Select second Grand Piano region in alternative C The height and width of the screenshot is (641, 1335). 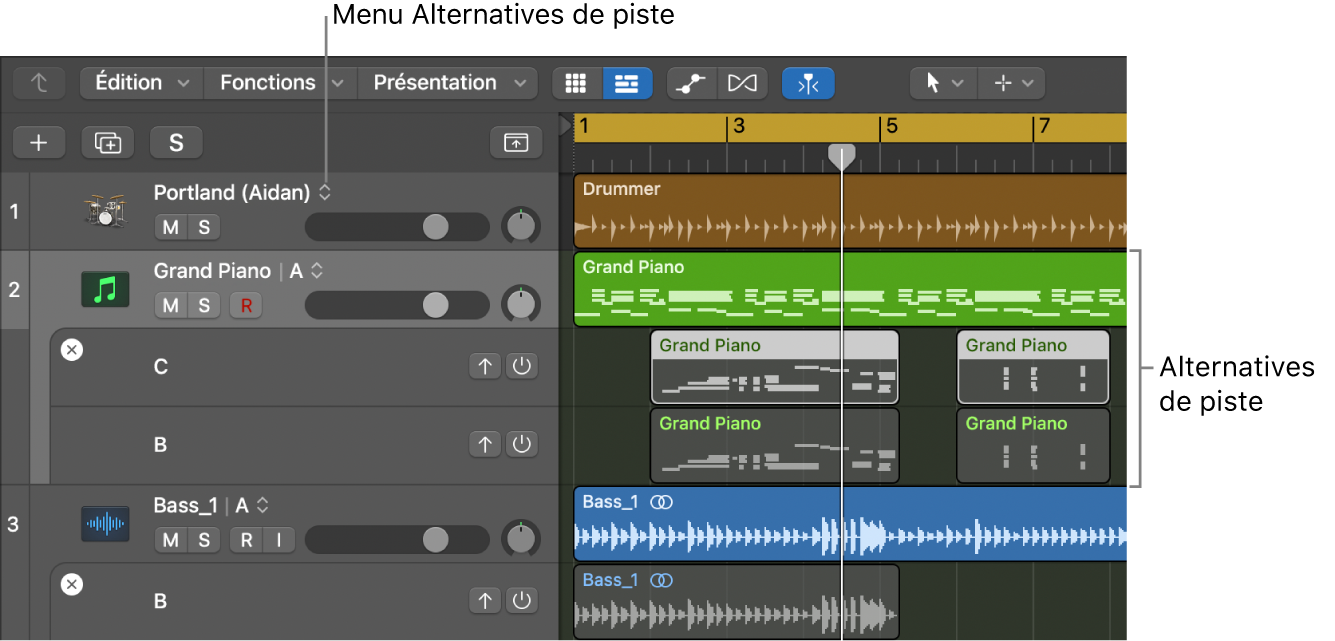pyautogui.click(x=1033, y=367)
